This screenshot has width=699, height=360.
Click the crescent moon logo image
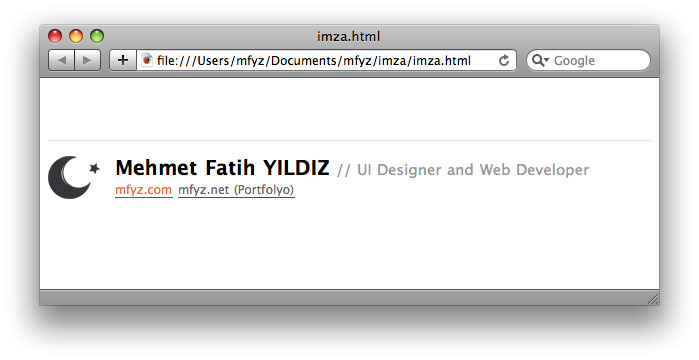(69, 177)
